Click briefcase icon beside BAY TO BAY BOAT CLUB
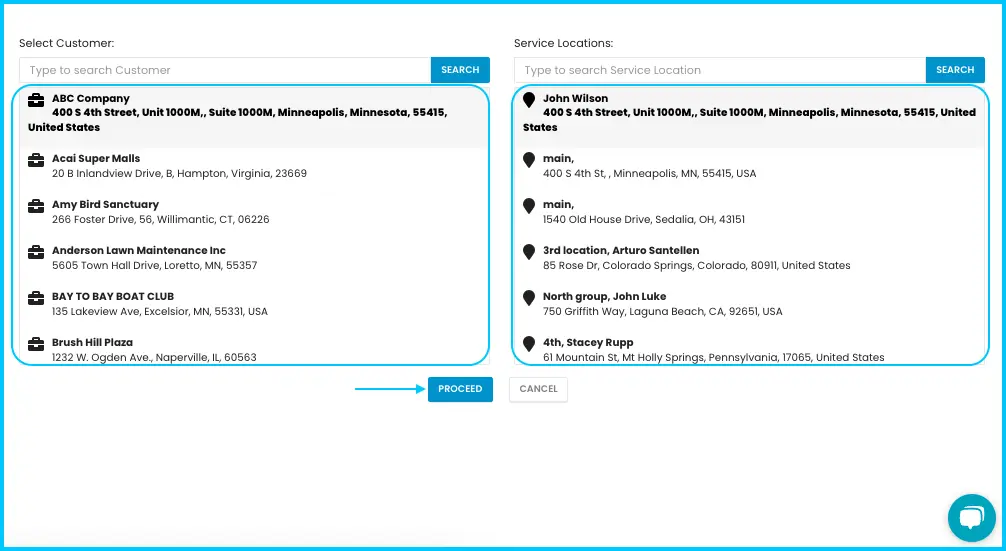 [x=36, y=298]
